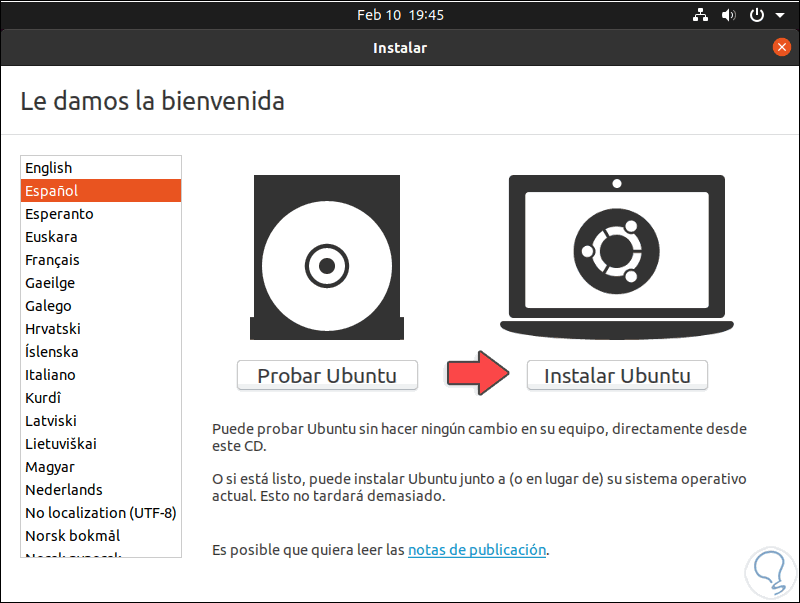Image resolution: width=800 pixels, height=603 pixels.
Task: Select Español in the language list
Action: click(x=101, y=191)
